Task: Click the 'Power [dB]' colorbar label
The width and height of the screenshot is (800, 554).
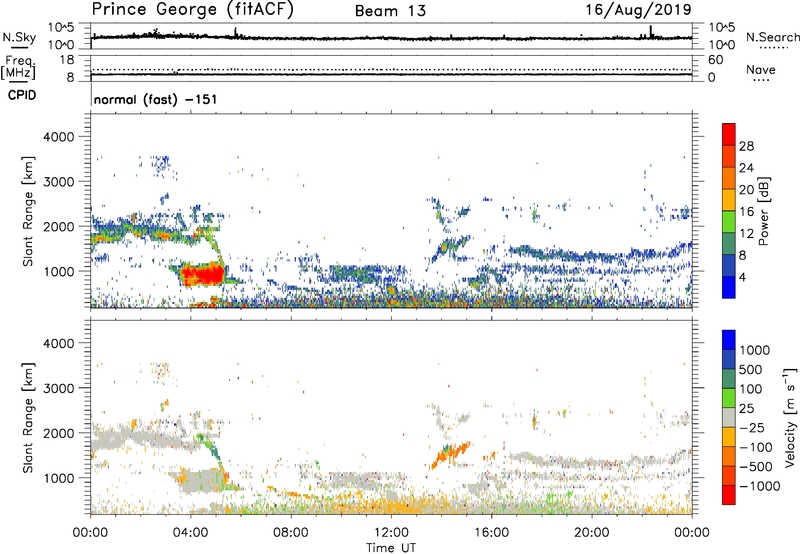Action: pyautogui.click(x=764, y=211)
